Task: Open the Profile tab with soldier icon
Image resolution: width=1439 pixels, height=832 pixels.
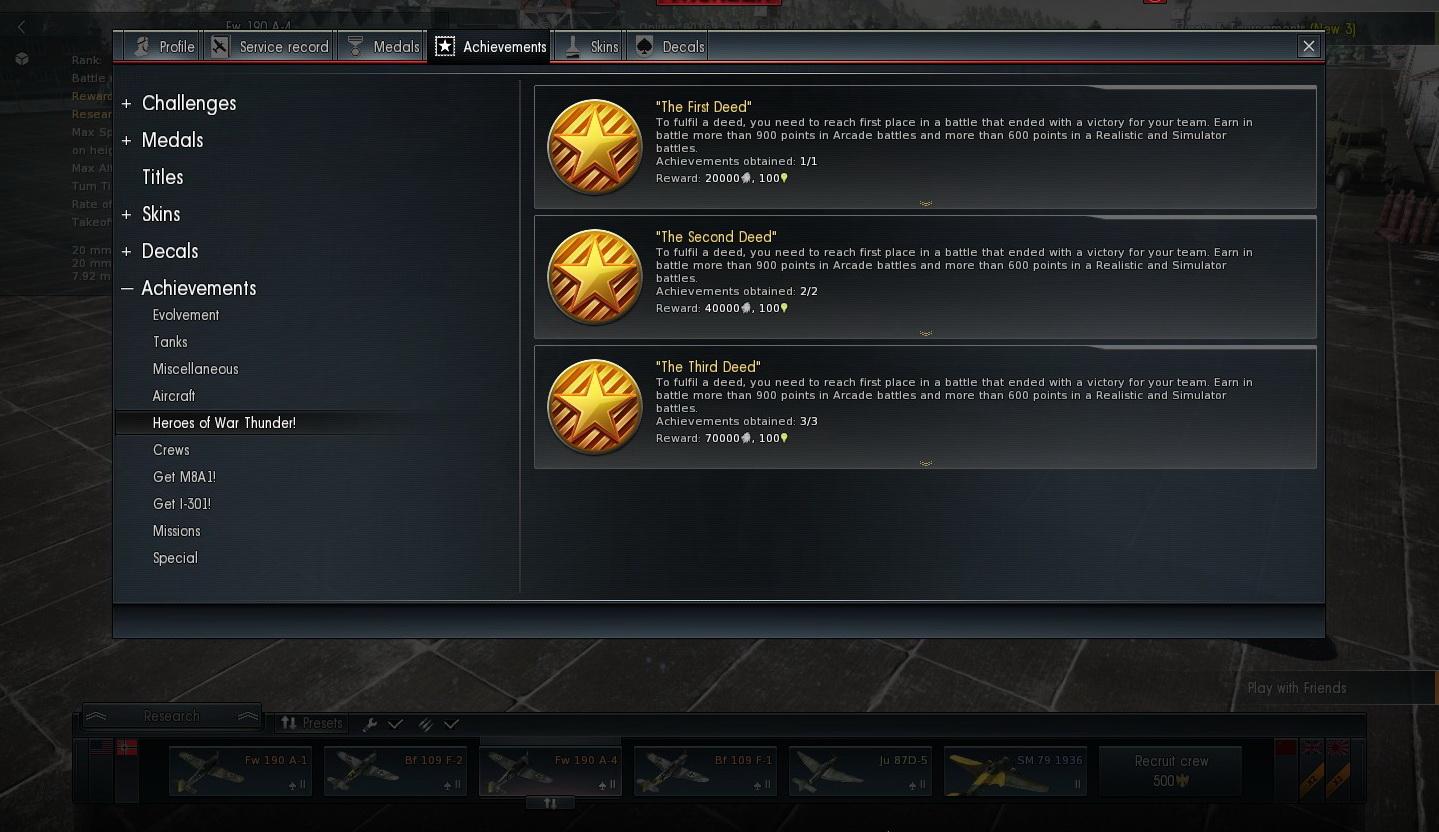Action: pos(164,47)
